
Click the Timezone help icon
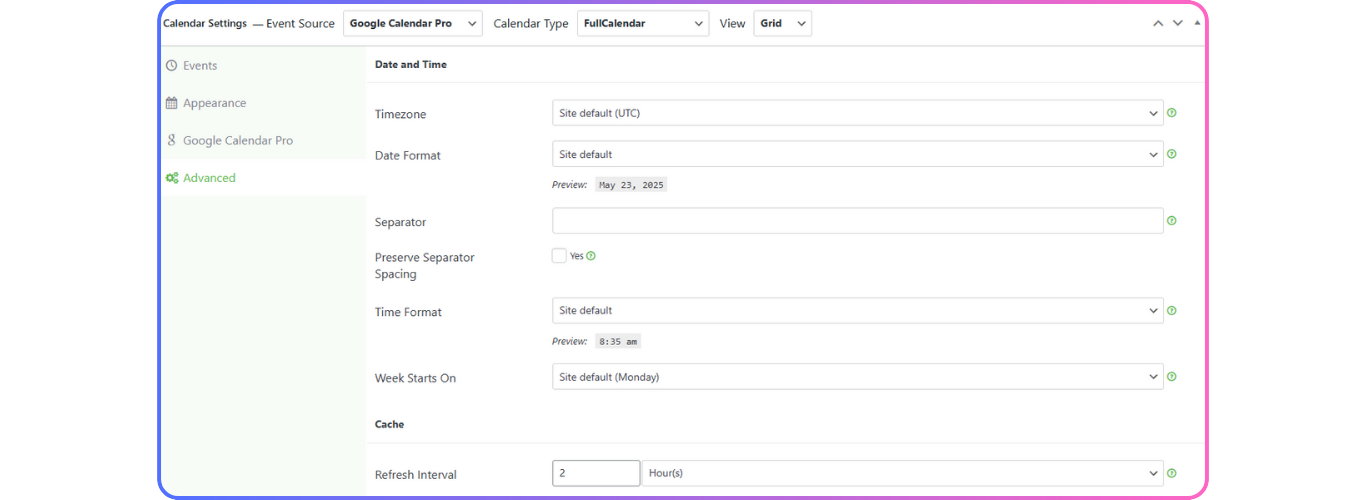point(1172,113)
